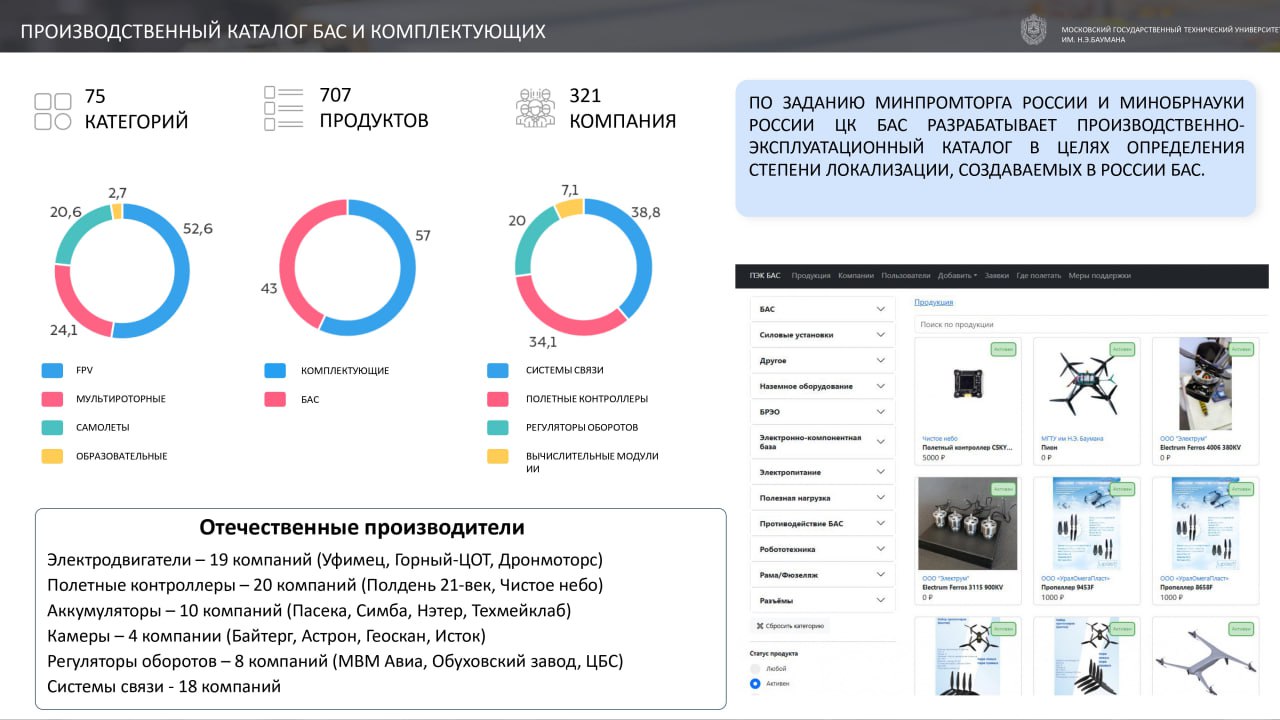The image size is (1280, 720).
Task: Click the teal РЕГУЛЯТОРЫ ОБОРОТОВ legend swatch
Action: pyautogui.click(x=498, y=427)
